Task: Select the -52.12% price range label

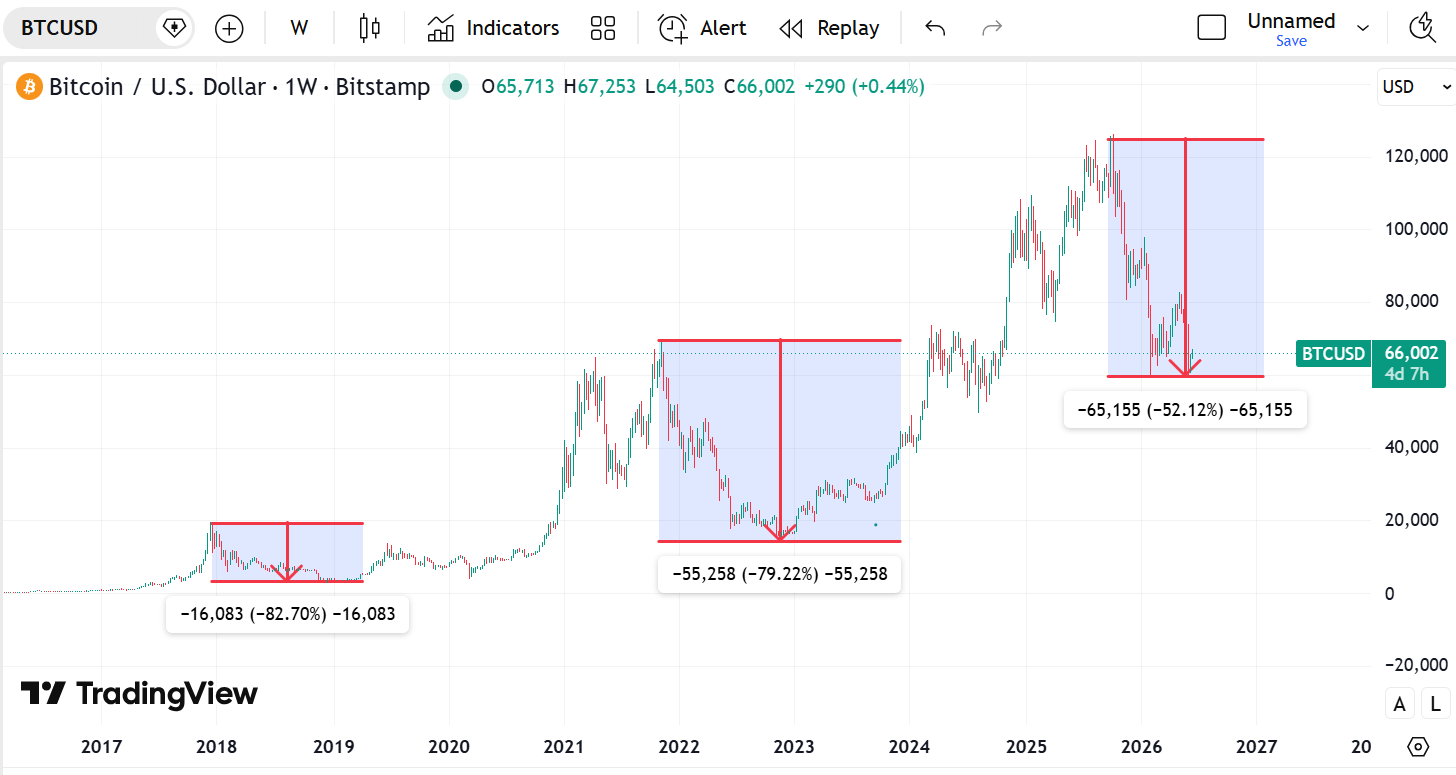Action: click(x=1186, y=409)
